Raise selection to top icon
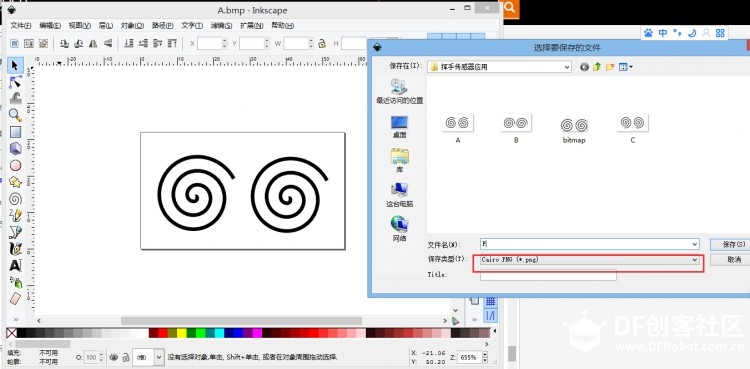 pos(172,44)
